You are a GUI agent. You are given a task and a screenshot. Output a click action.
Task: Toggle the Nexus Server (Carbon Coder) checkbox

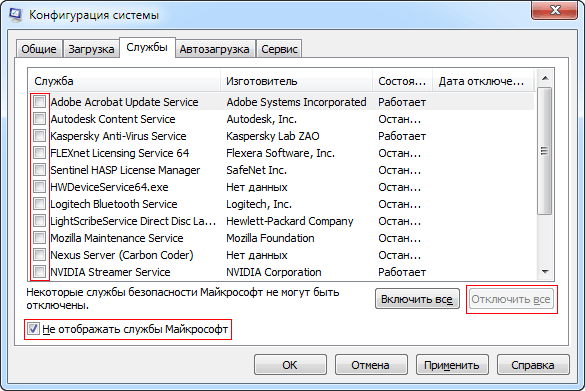[x=39, y=255]
